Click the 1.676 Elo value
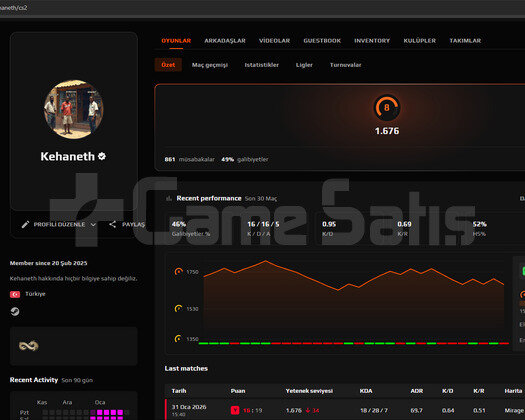This screenshot has height=420, width=525. (387, 131)
